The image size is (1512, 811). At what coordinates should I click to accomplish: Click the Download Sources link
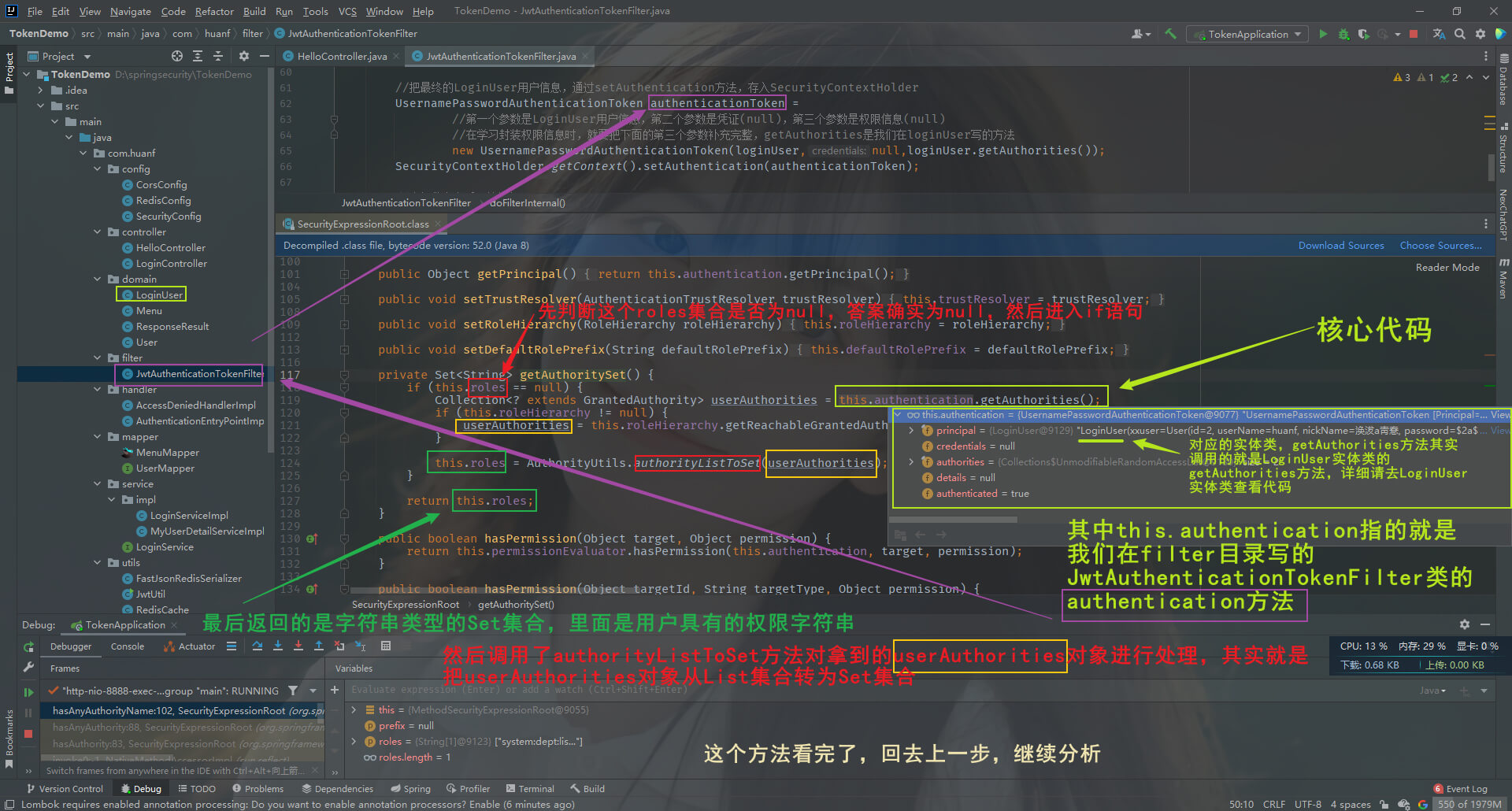[1341, 245]
